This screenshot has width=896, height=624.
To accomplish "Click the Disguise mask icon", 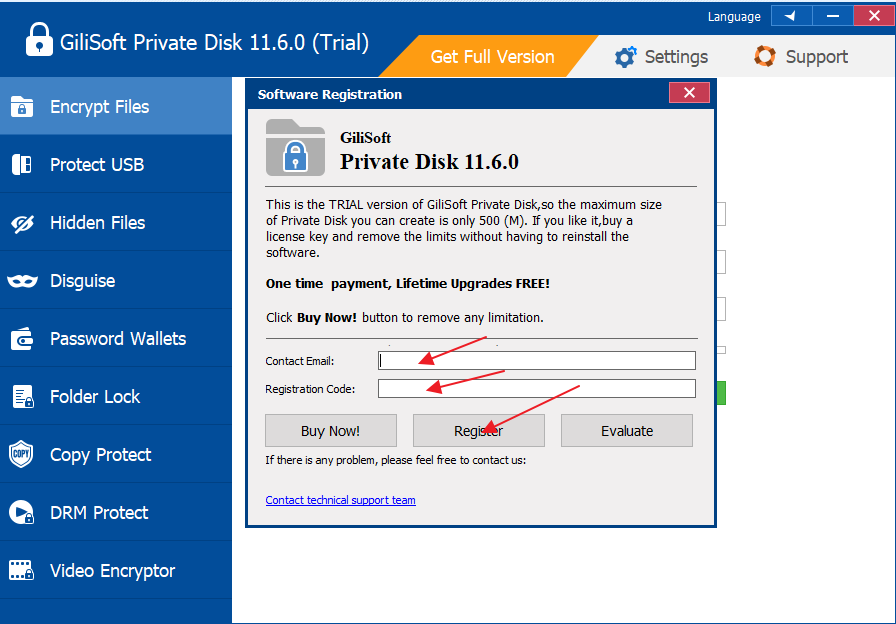I will (22, 281).
